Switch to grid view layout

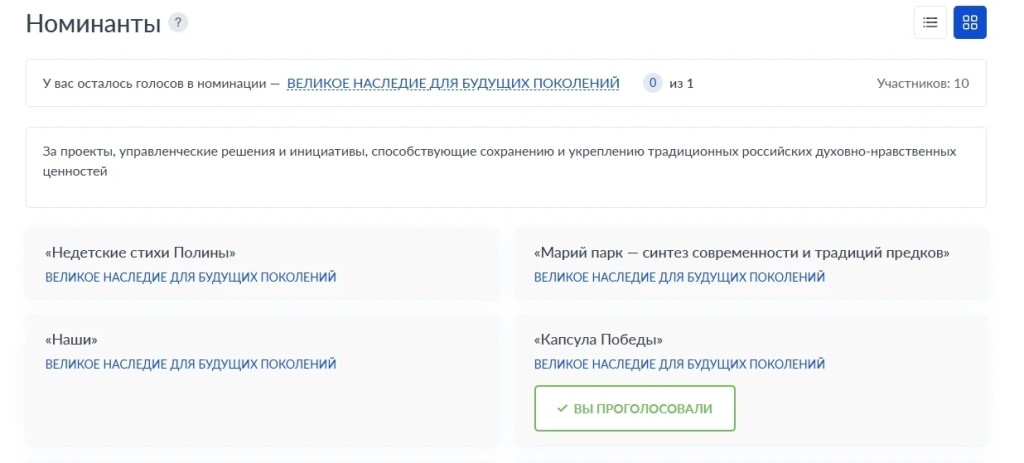coord(970,23)
